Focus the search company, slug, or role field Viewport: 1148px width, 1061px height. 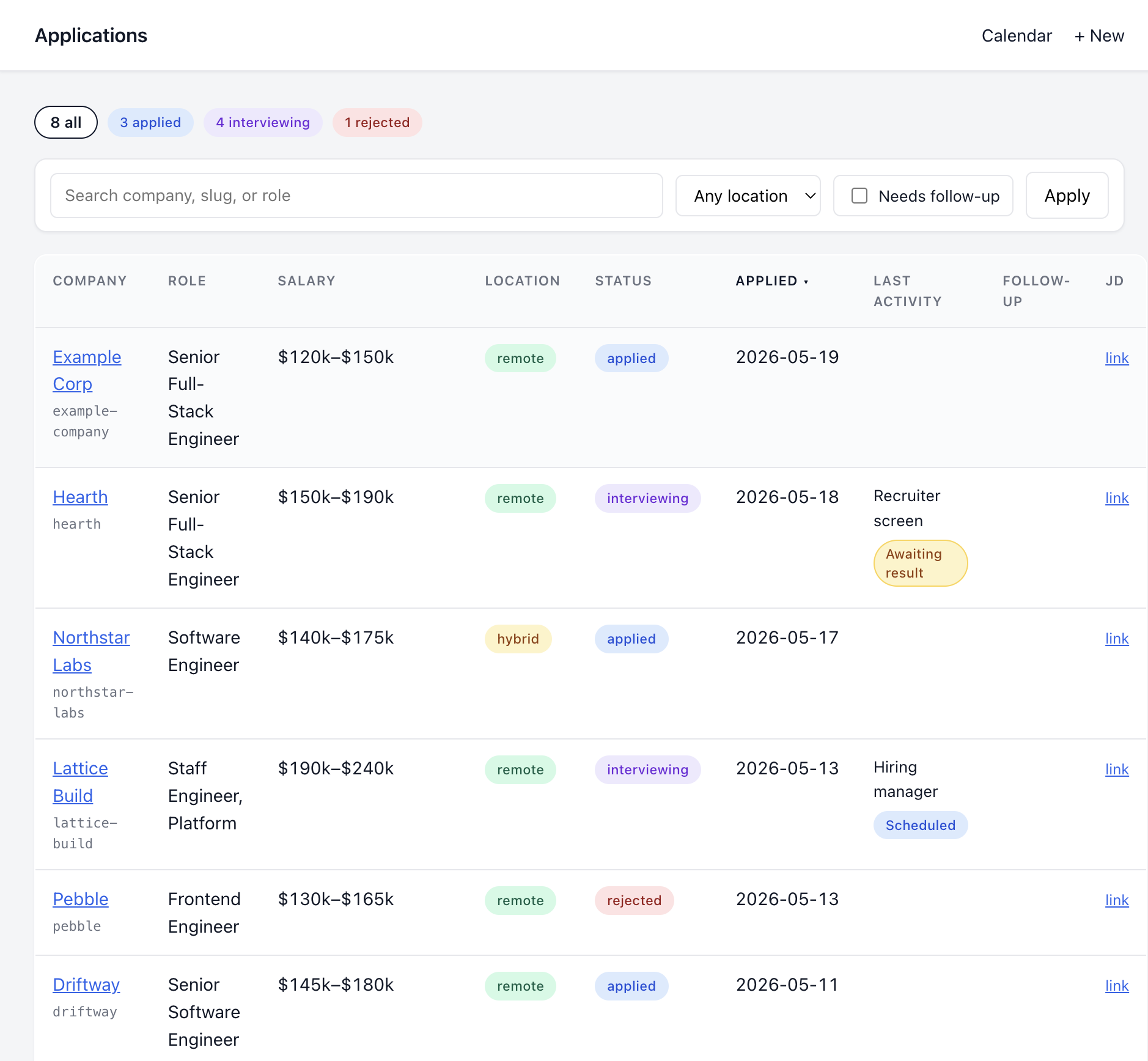click(356, 196)
